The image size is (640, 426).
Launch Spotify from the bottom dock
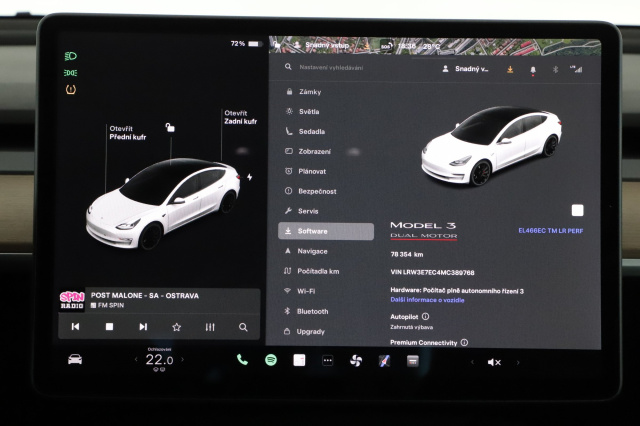click(271, 360)
